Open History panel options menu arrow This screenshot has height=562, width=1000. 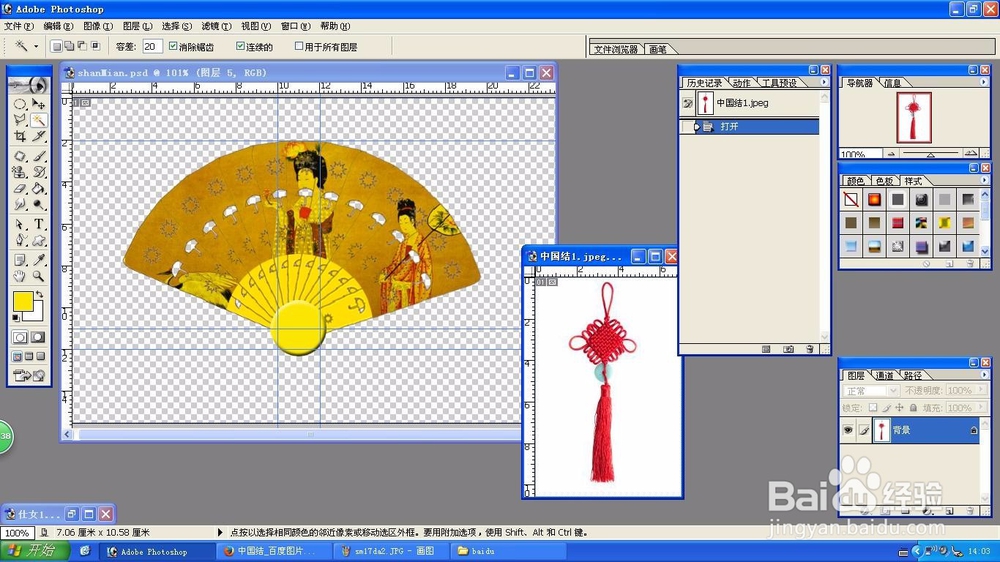(824, 82)
